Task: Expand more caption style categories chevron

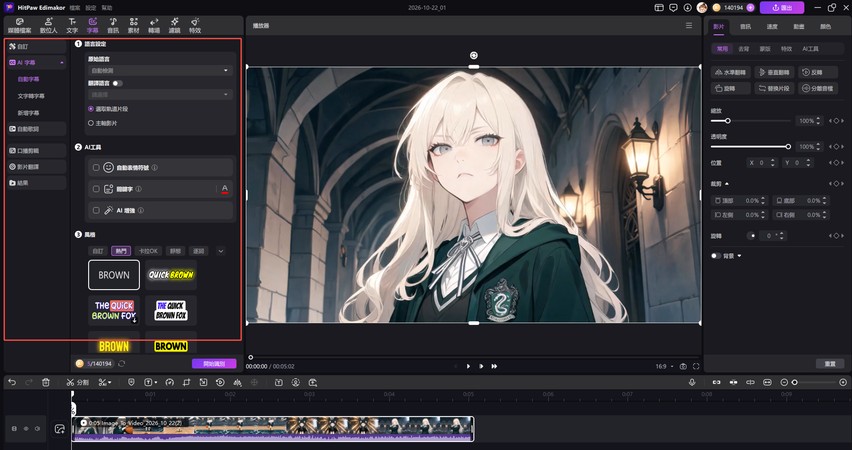Action: (x=221, y=251)
